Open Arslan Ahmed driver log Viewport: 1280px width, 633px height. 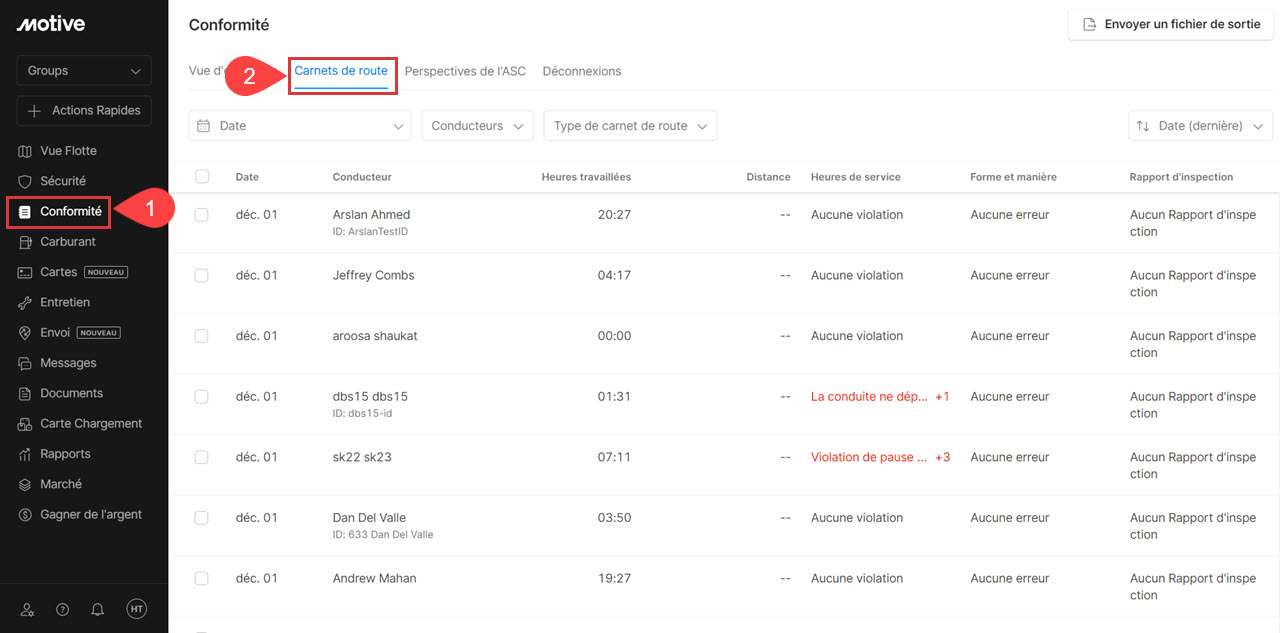(371, 215)
